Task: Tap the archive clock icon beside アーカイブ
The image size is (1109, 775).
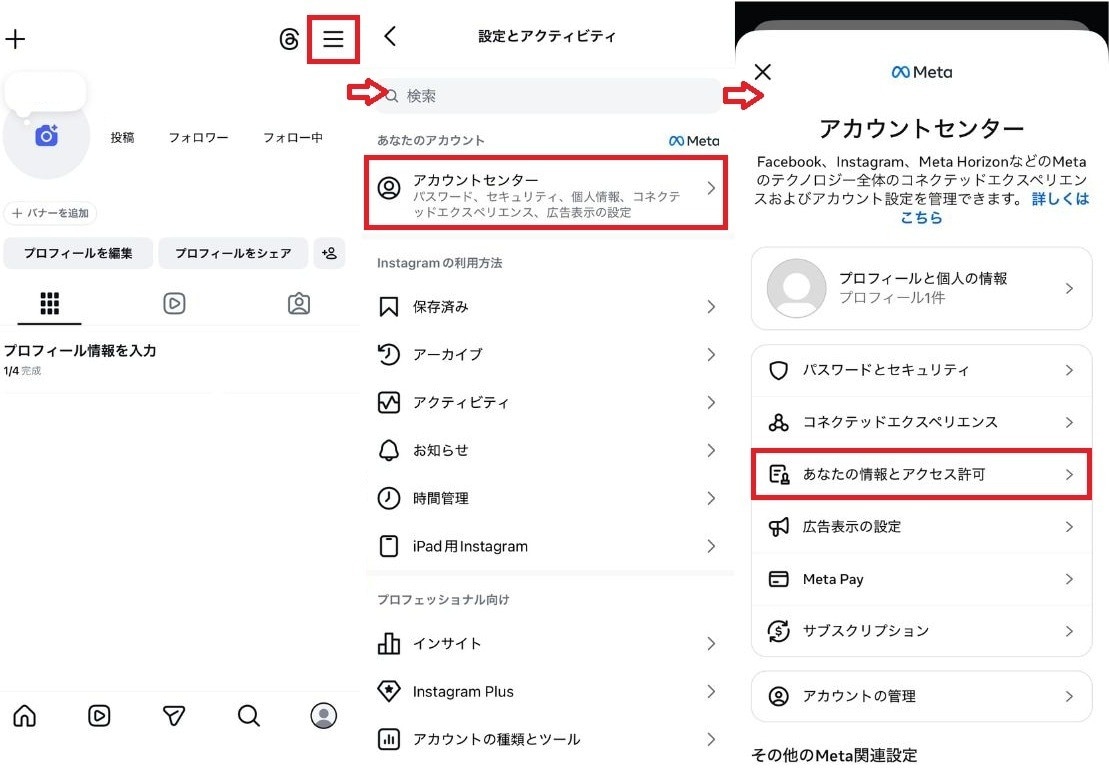Action: pyautogui.click(x=388, y=354)
